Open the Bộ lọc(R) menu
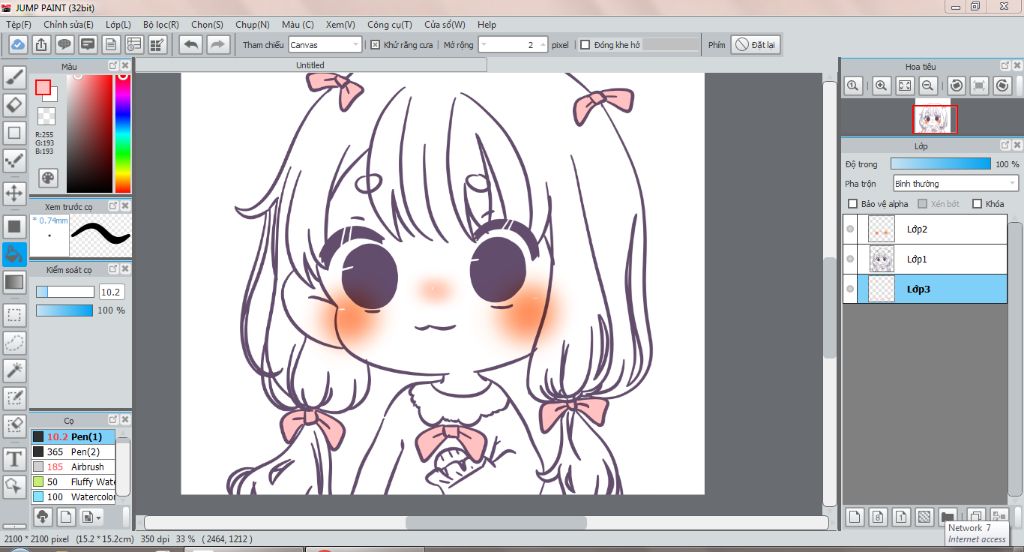This screenshot has height=552, width=1024. click(161, 24)
